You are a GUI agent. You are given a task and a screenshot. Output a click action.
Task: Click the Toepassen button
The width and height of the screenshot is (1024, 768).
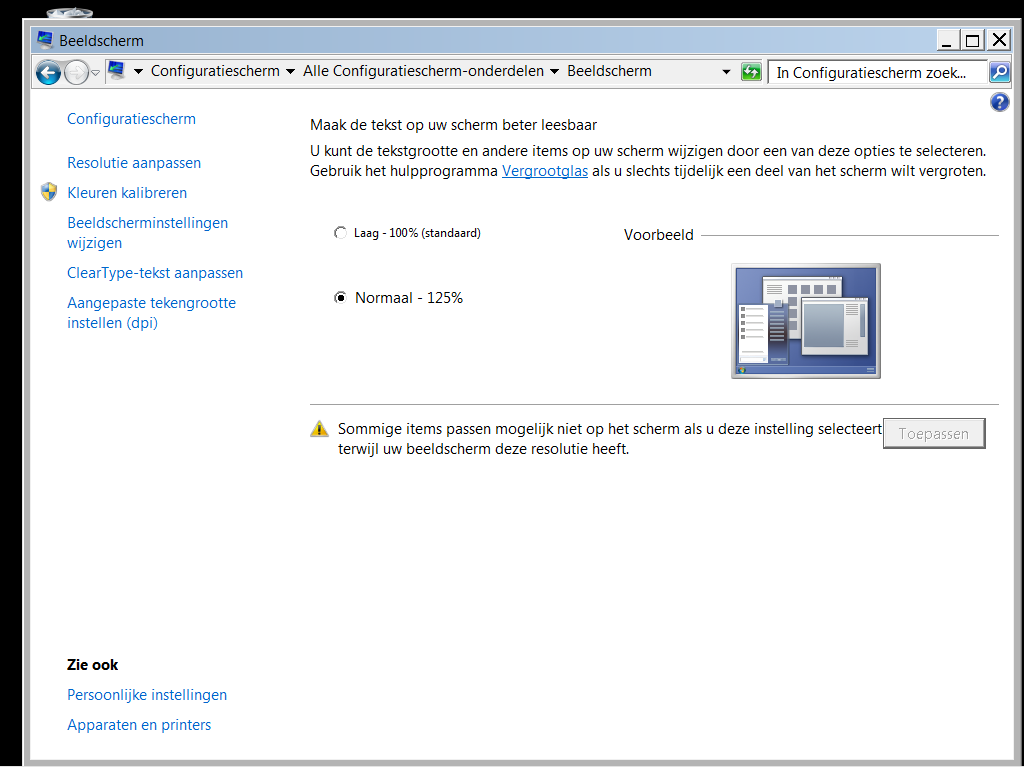pos(934,434)
